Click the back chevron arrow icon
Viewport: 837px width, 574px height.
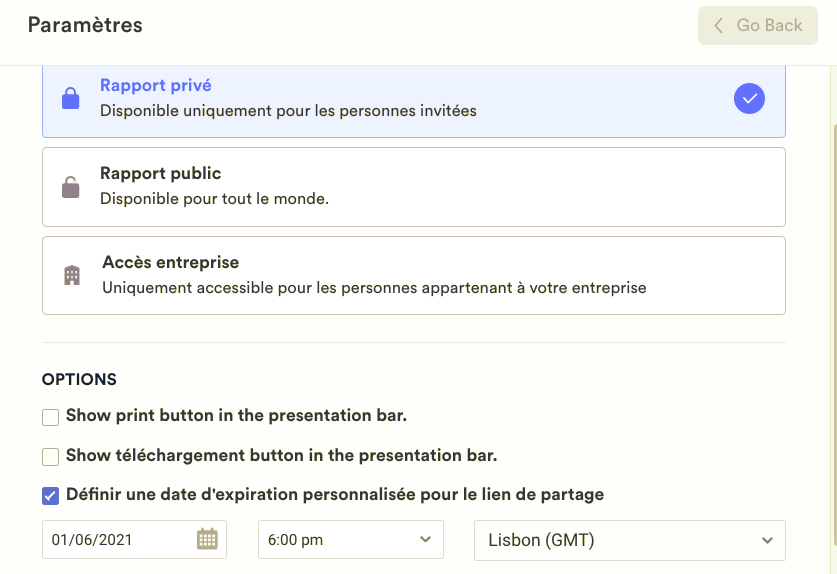pyautogui.click(x=718, y=26)
